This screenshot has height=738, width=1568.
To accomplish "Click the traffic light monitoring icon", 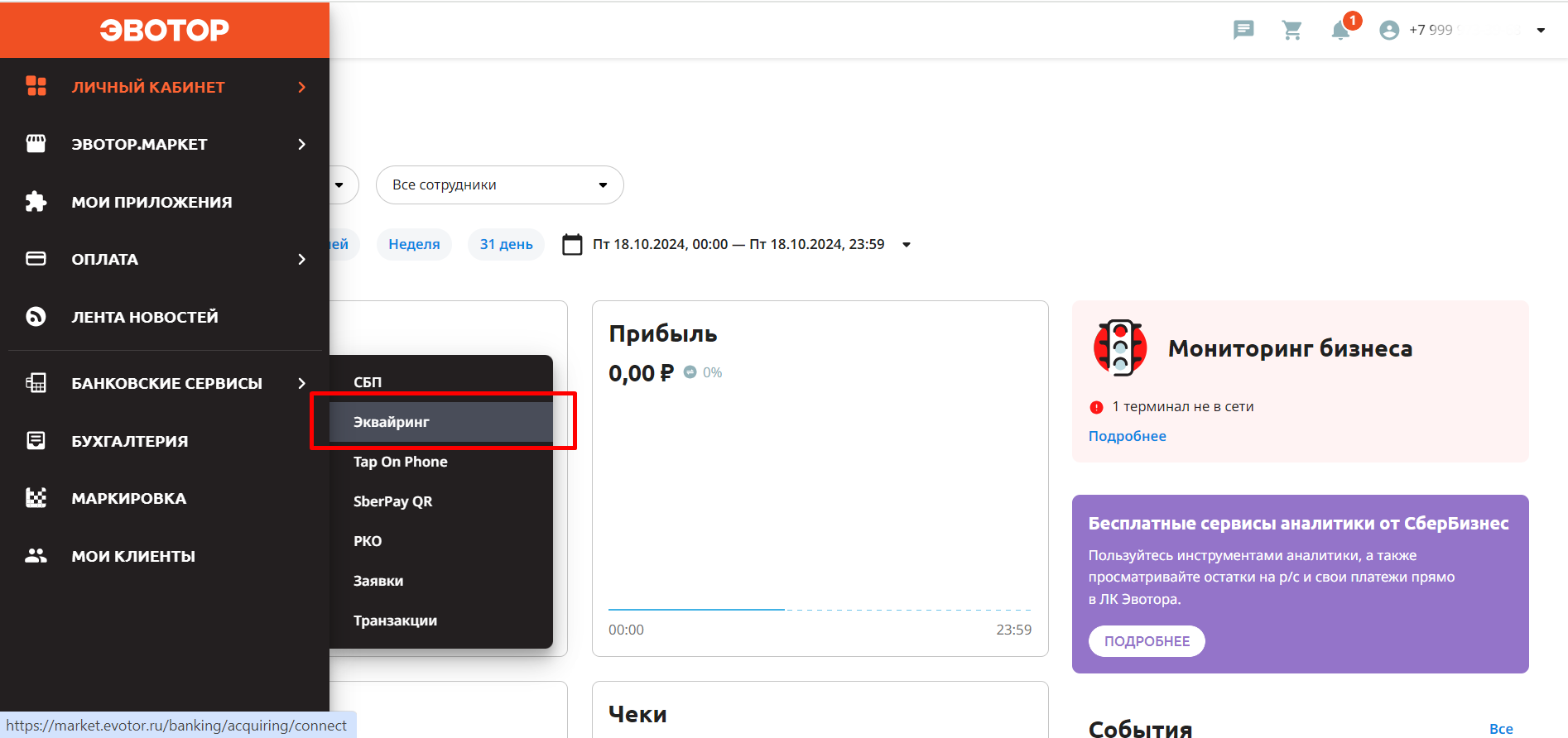I will [1120, 348].
